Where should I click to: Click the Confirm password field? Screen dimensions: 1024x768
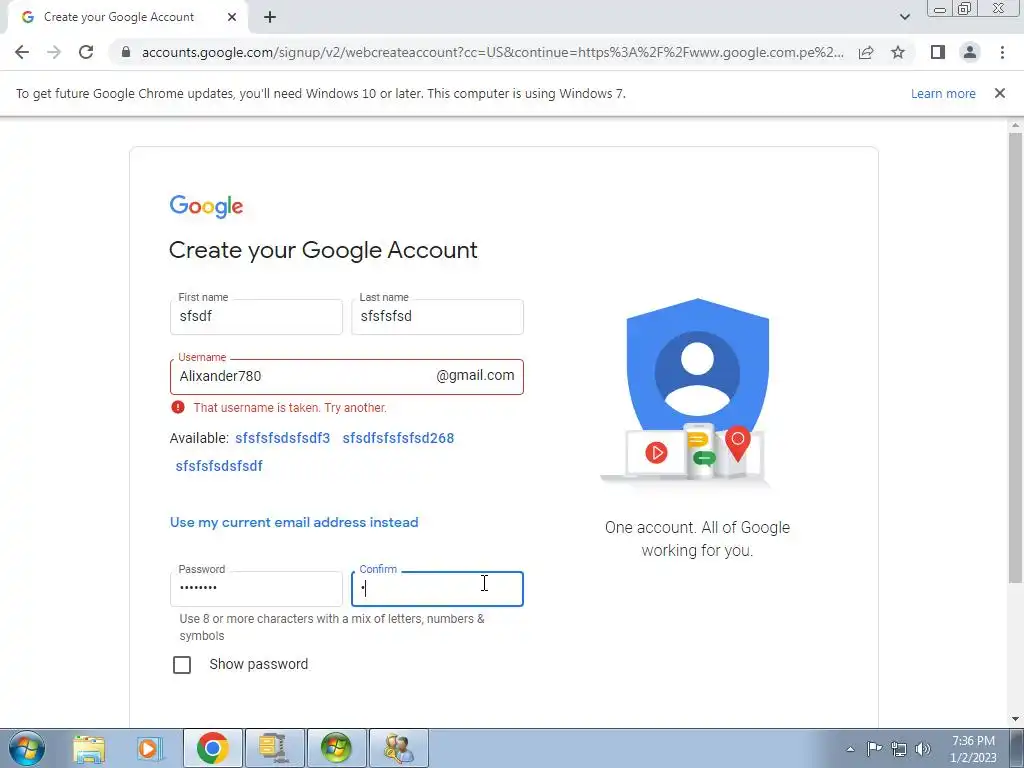(437, 588)
